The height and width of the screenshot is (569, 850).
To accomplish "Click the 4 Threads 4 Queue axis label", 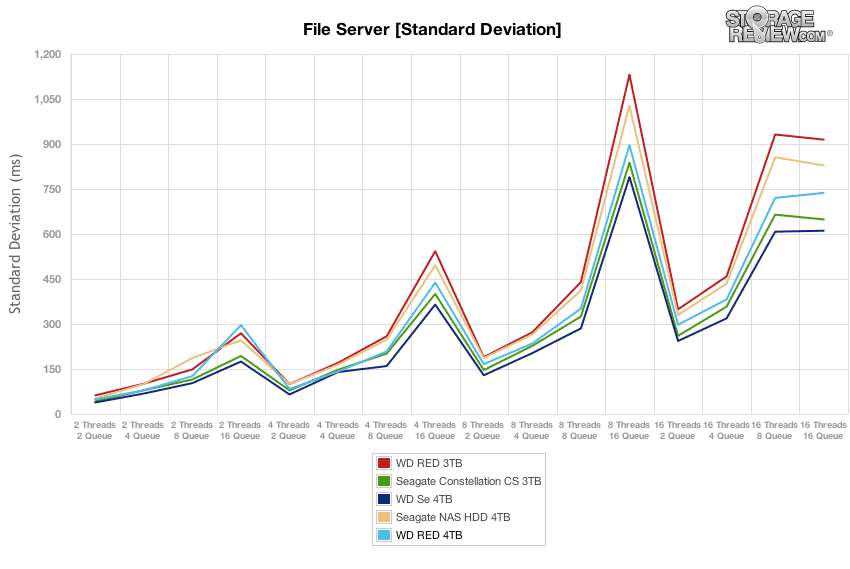I will pyautogui.click(x=337, y=430).
